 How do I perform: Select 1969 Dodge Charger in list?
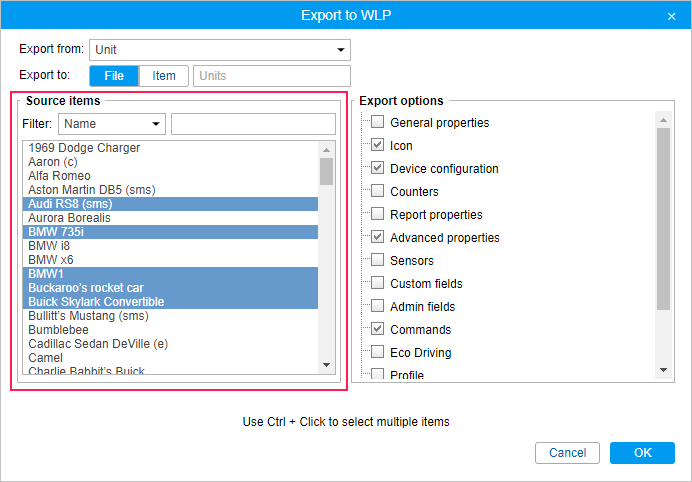[84, 148]
